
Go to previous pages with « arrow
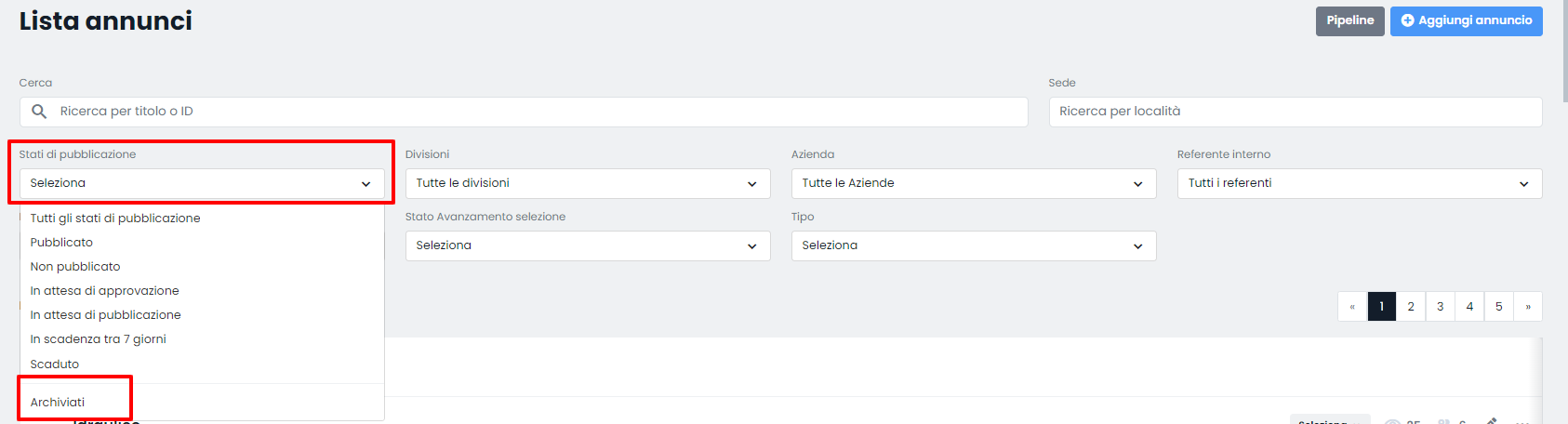click(1352, 307)
